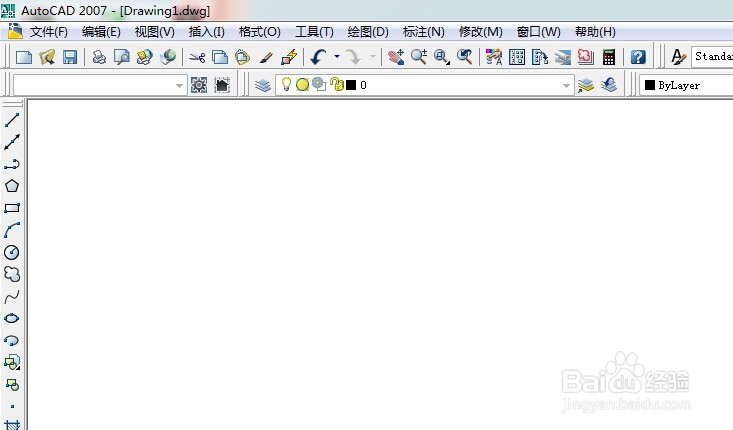Toggle layer 0 freeze sun icon
Viewport: 733px width, 430px height.
tap(302, 85)
